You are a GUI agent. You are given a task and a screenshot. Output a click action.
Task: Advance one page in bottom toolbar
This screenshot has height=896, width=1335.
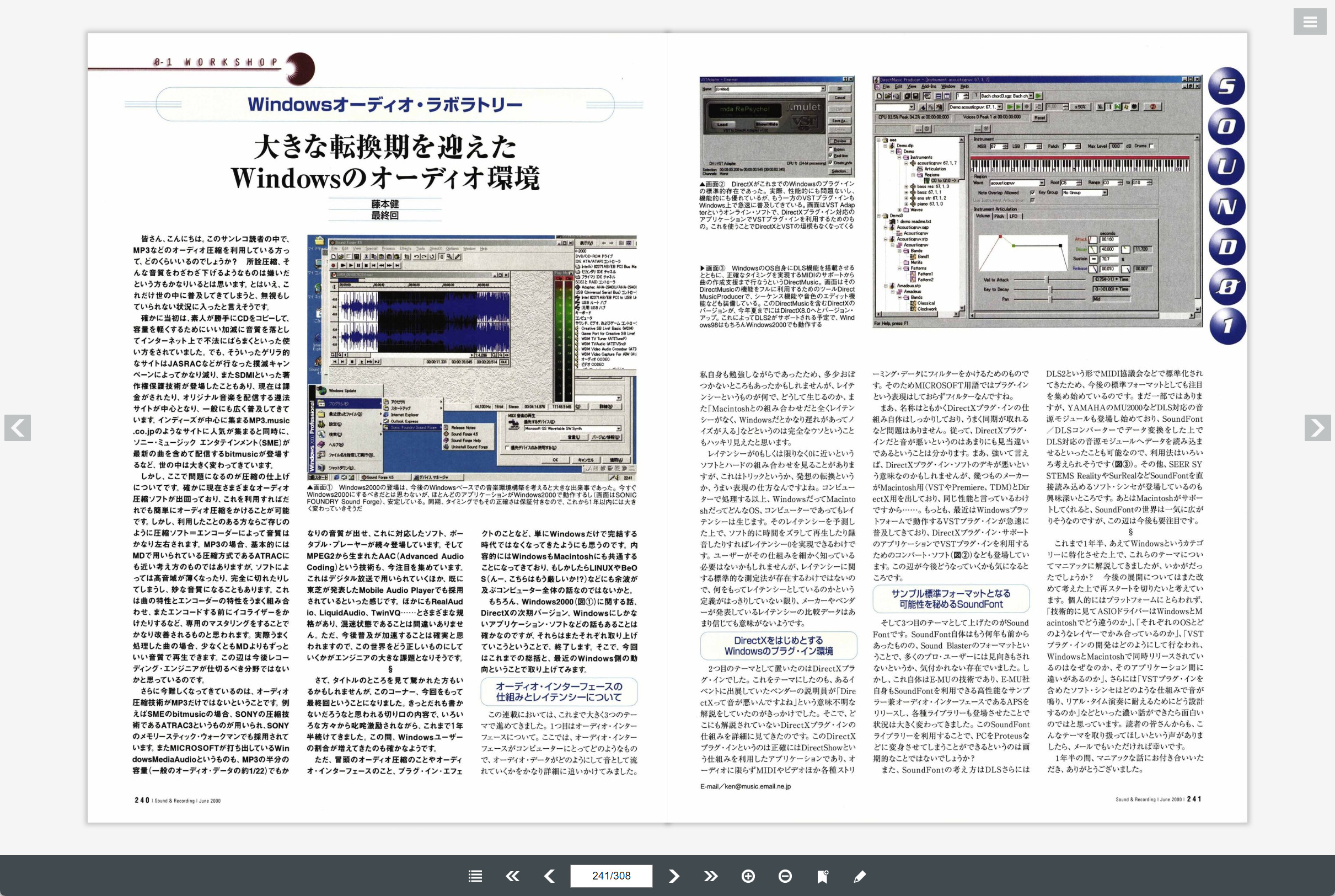click(x=674, y=876)
